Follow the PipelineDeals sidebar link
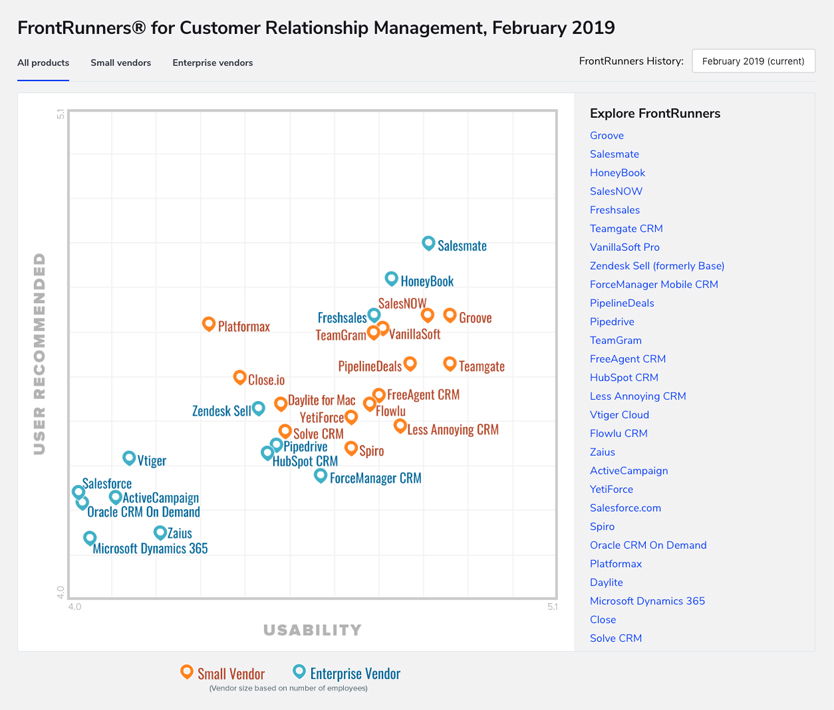The image size is (834, 710). pos(622,303)
